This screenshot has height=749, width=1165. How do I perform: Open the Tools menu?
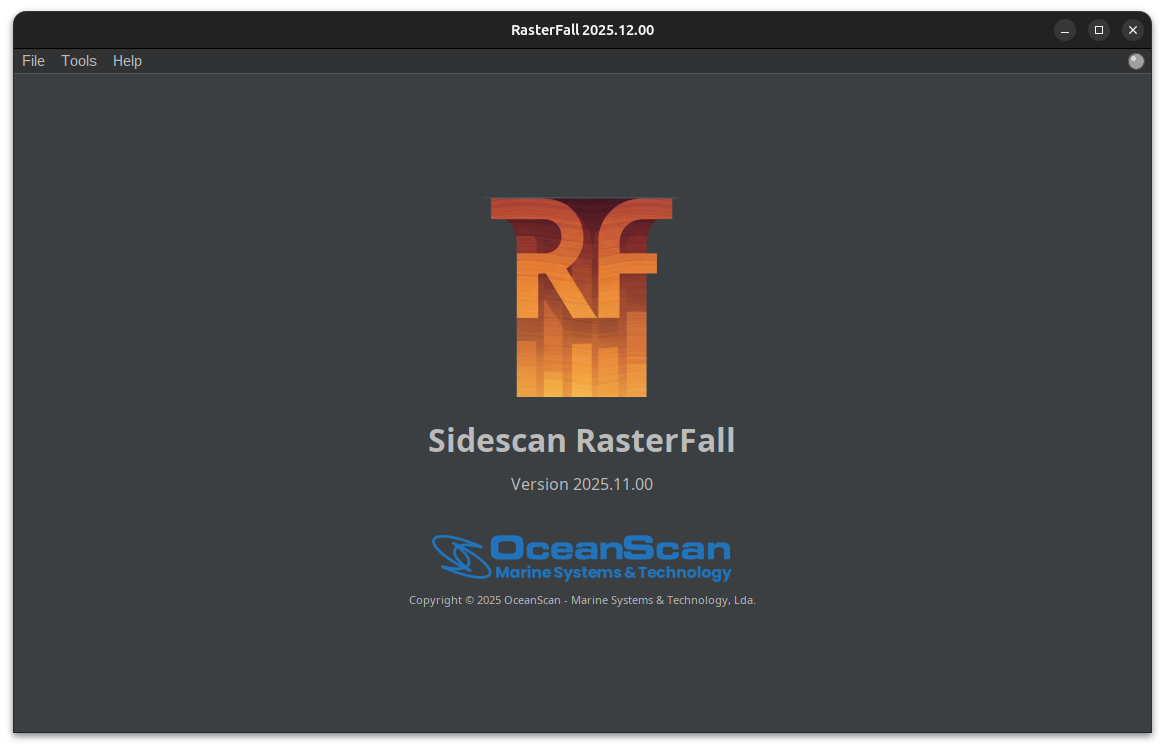(79, 61)
